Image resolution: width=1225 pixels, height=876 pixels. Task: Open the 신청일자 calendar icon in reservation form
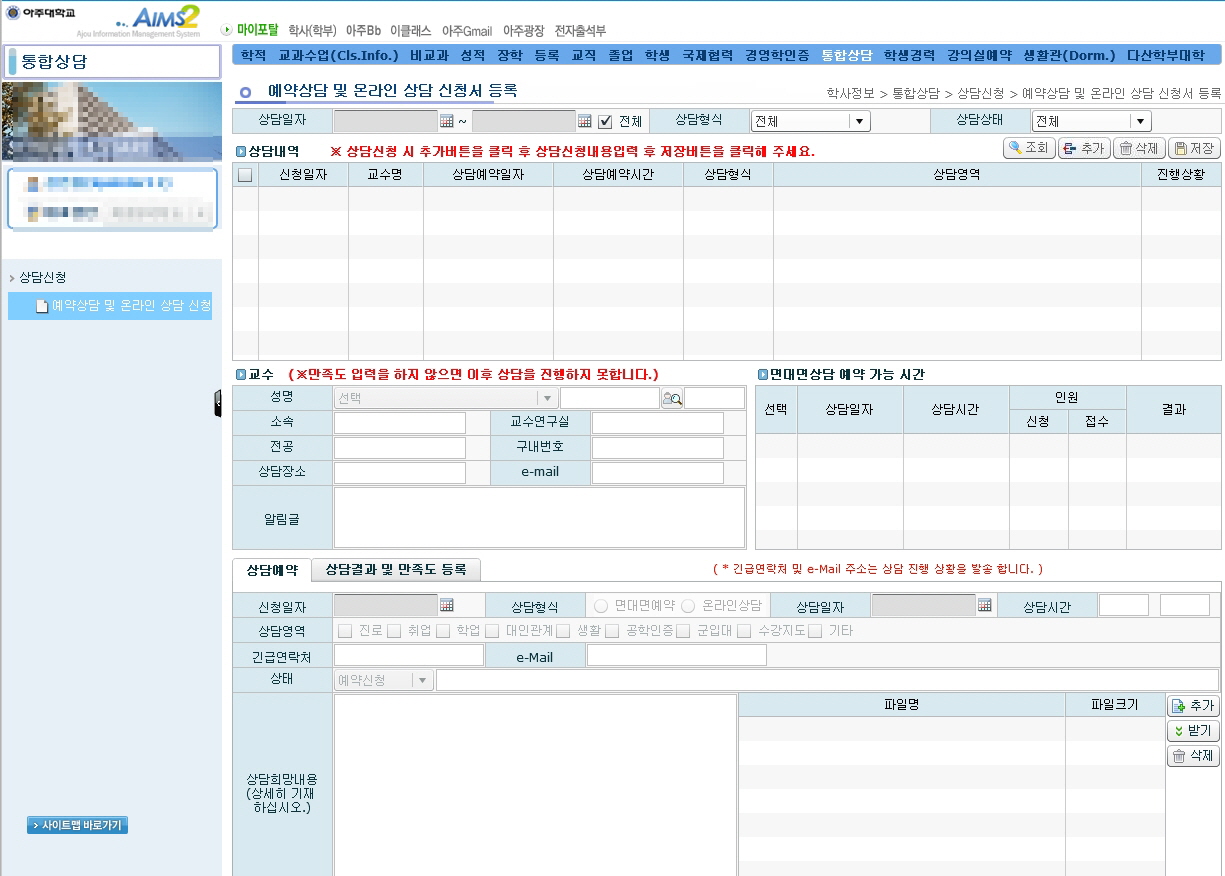pyautogui.click(x=447, y=605)
